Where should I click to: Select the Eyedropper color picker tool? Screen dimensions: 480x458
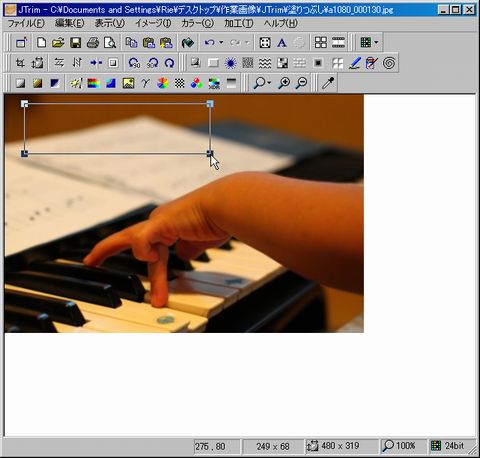[328, 83]
